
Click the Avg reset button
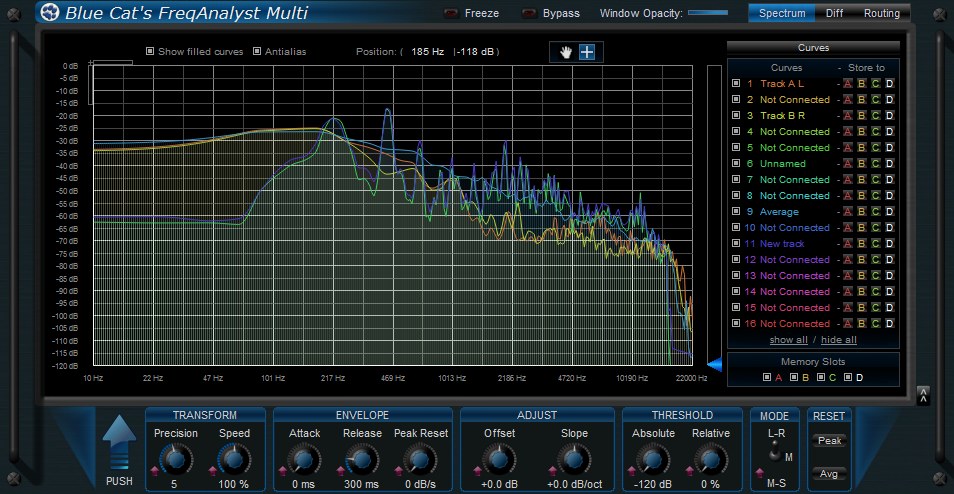[x=829, y=473]
